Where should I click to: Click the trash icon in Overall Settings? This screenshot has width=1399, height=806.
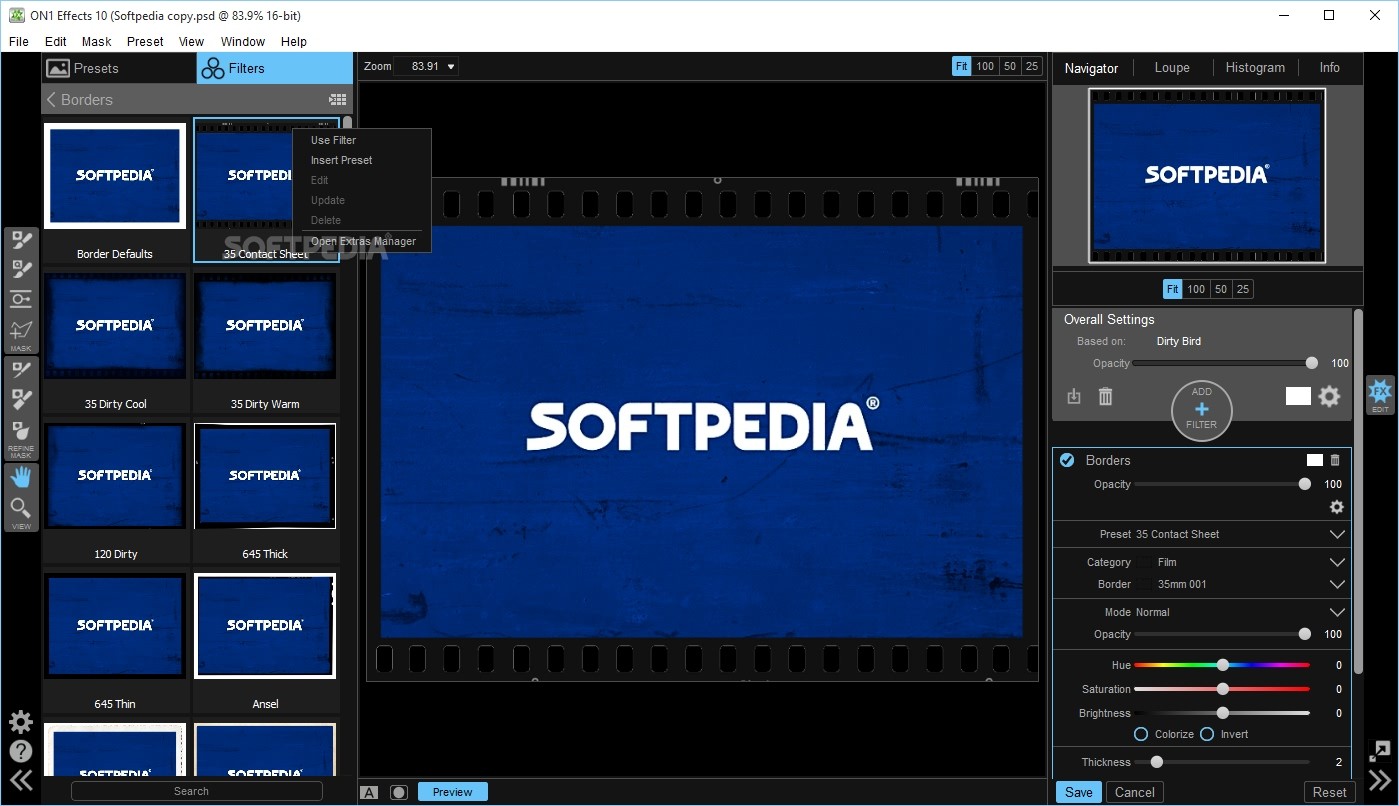[x=1105, y=396]
